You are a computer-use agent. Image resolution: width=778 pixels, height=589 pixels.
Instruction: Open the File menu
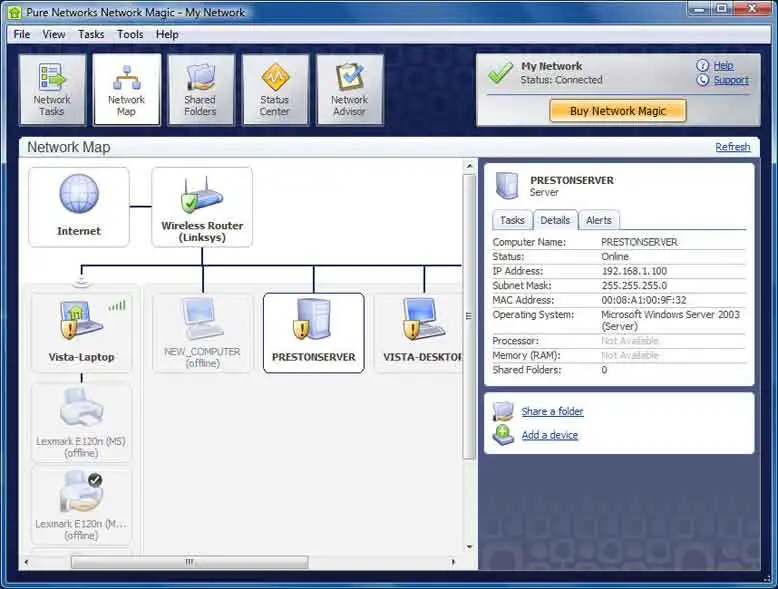click(22, 34)
